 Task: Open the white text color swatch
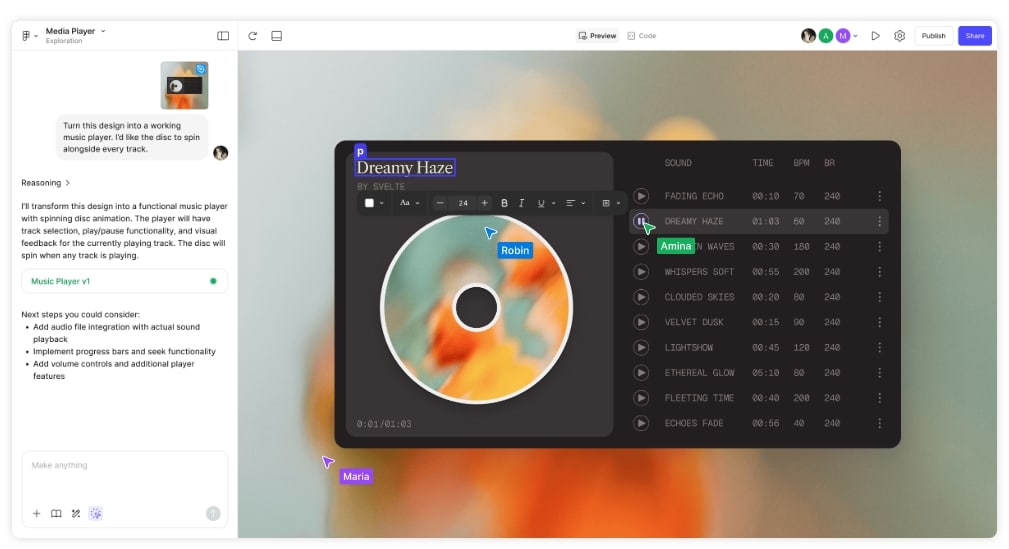(x=372, y=203)
